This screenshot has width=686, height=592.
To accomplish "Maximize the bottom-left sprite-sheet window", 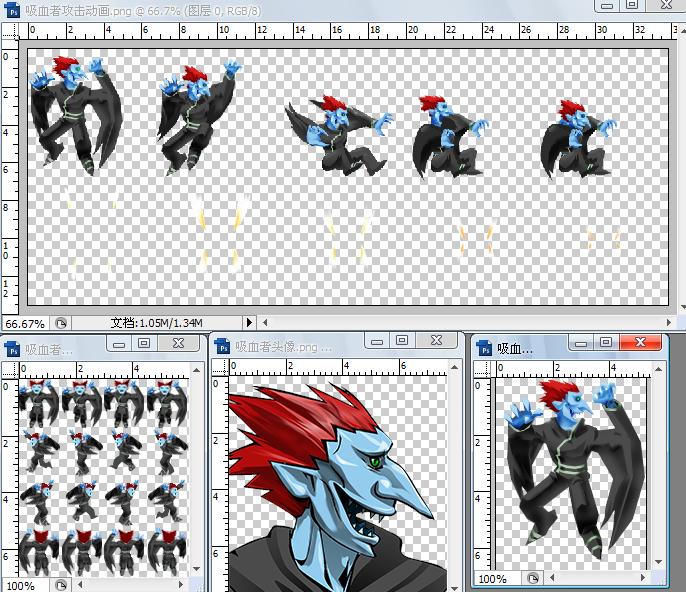I will tap(144, 343).
